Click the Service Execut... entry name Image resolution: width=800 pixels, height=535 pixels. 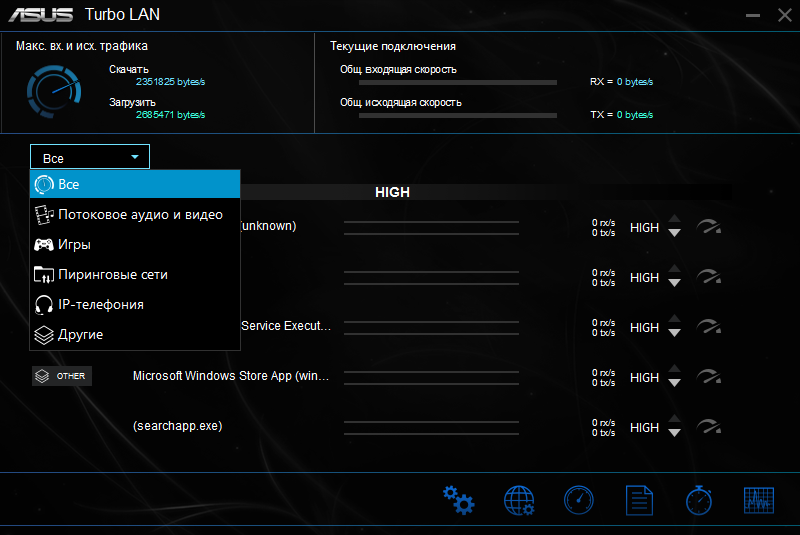[x=286, y=326]
